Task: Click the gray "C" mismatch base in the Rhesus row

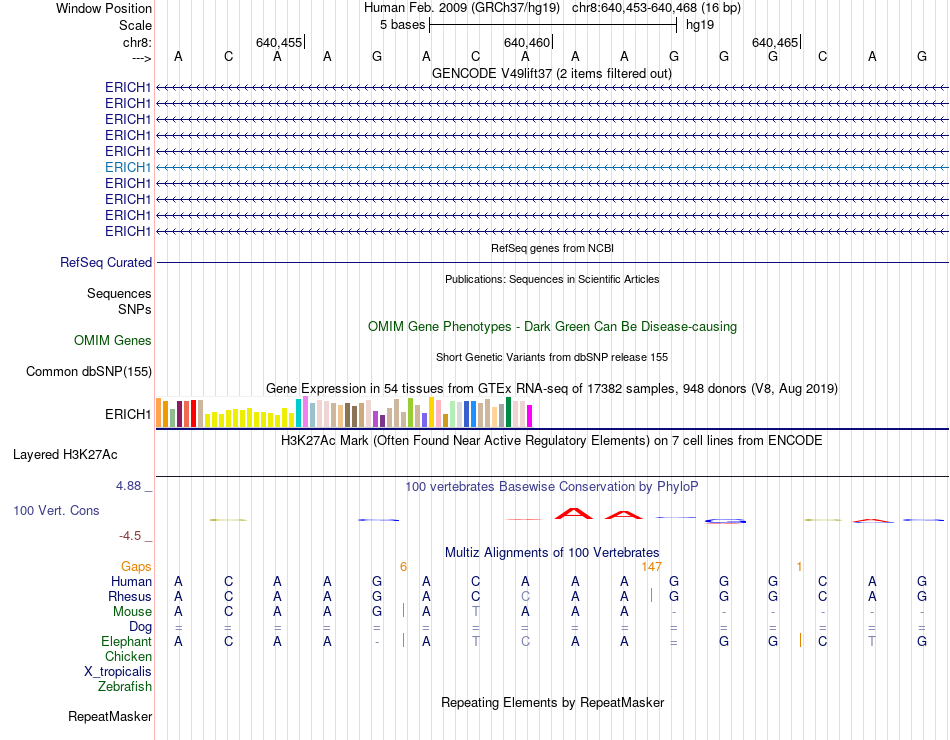Action: click(526, 596)
